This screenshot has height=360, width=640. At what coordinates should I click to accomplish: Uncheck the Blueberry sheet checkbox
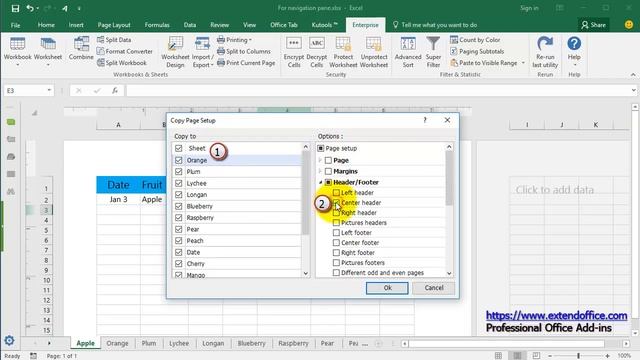pos(178,206)
